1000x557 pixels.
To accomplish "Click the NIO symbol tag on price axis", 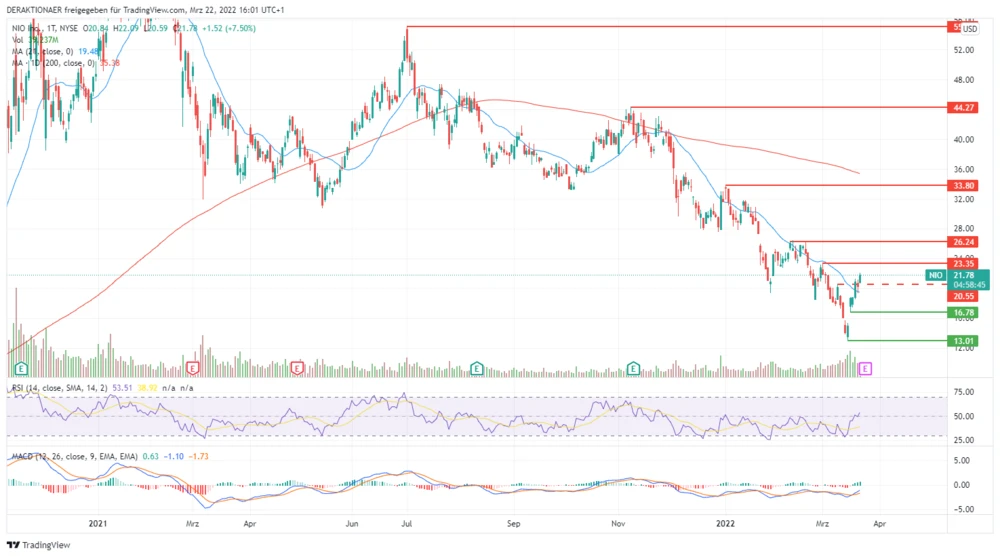I will (x=935, y=274).
